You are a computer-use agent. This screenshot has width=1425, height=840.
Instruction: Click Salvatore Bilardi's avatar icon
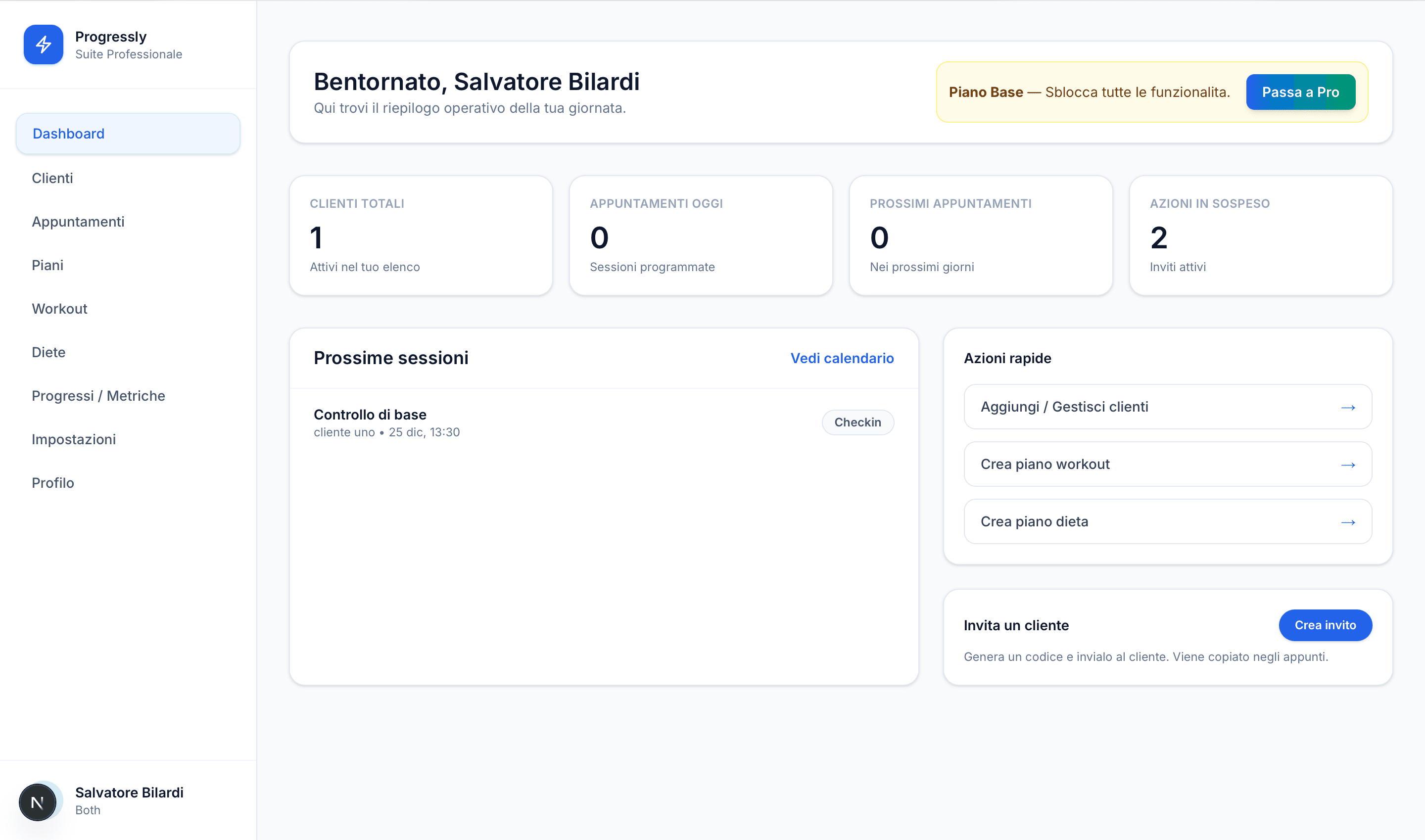[x=38, y=801]
